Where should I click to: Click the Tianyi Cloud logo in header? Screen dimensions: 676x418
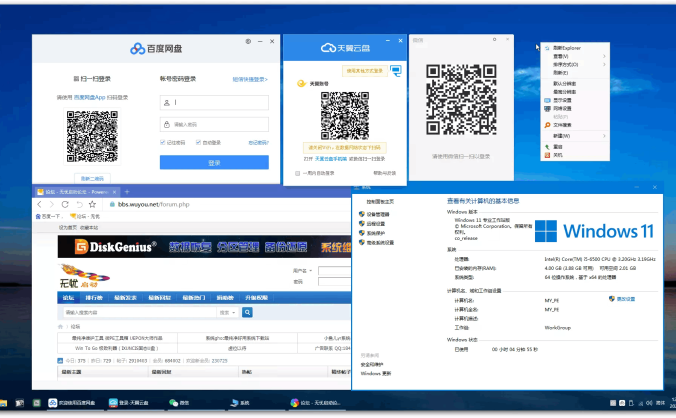[345, 48]
